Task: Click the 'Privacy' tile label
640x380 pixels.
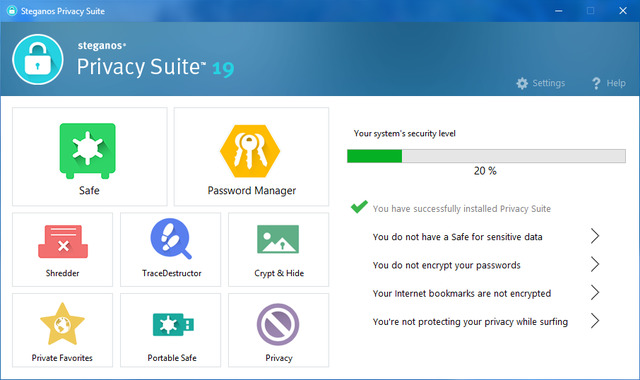Action: click(279, 358)
